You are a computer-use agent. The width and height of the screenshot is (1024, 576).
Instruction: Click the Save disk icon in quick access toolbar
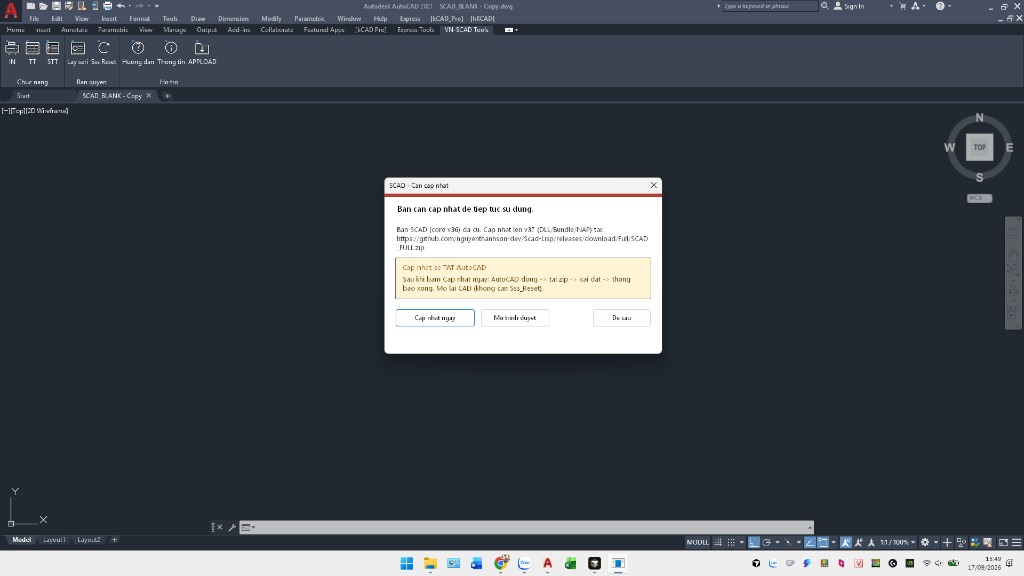tap(56, 6)
